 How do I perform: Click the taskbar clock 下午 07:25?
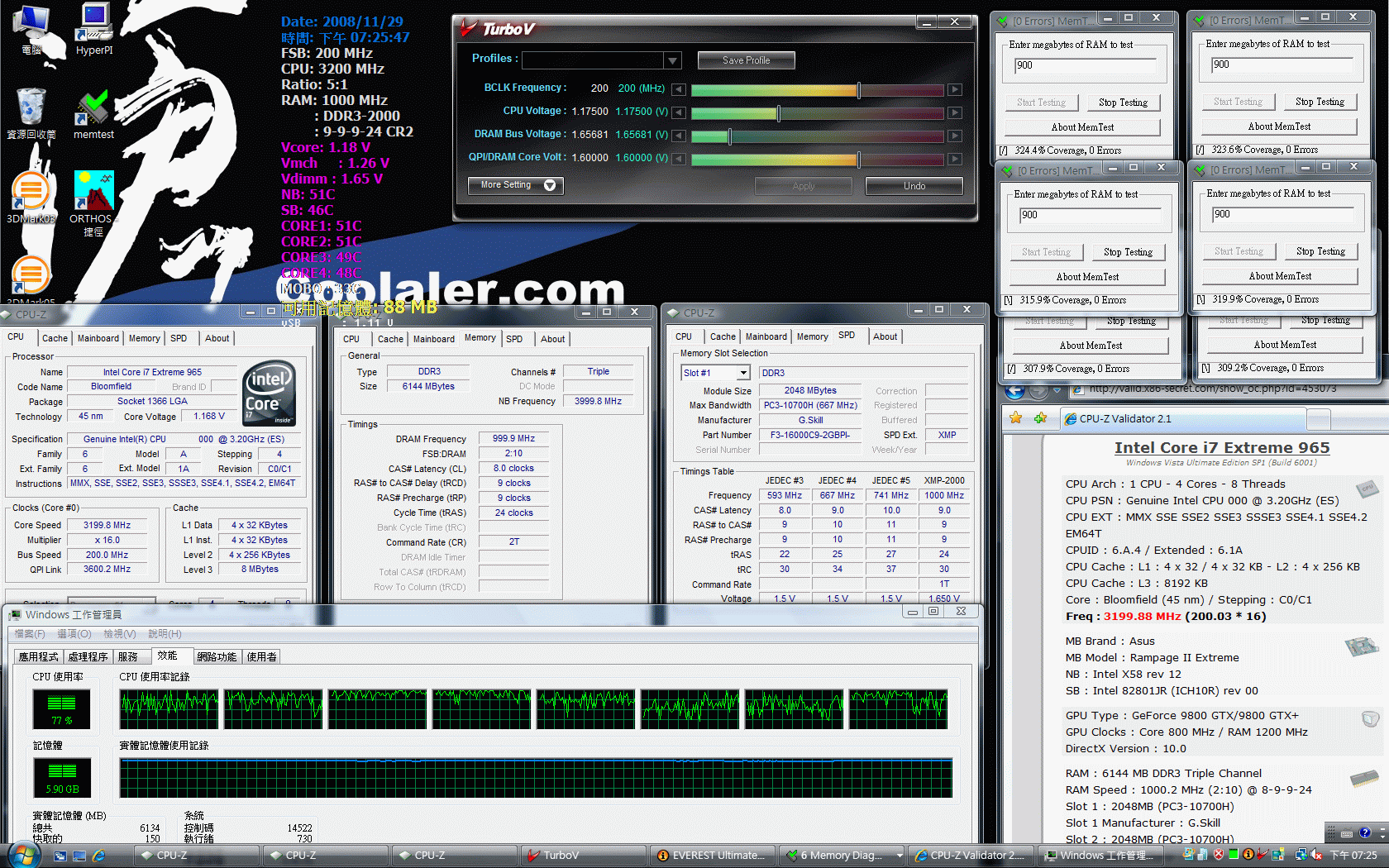1353,855
